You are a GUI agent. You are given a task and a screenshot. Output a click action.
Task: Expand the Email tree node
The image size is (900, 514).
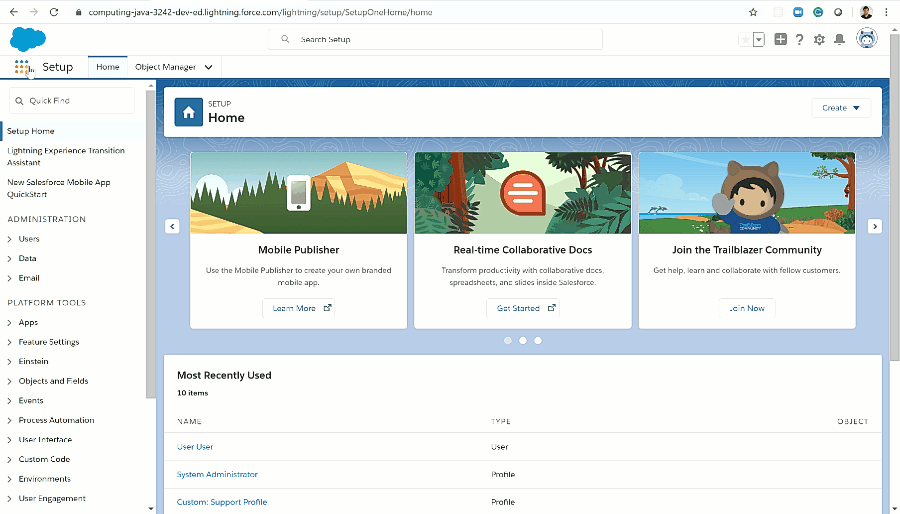coord(9,278)
